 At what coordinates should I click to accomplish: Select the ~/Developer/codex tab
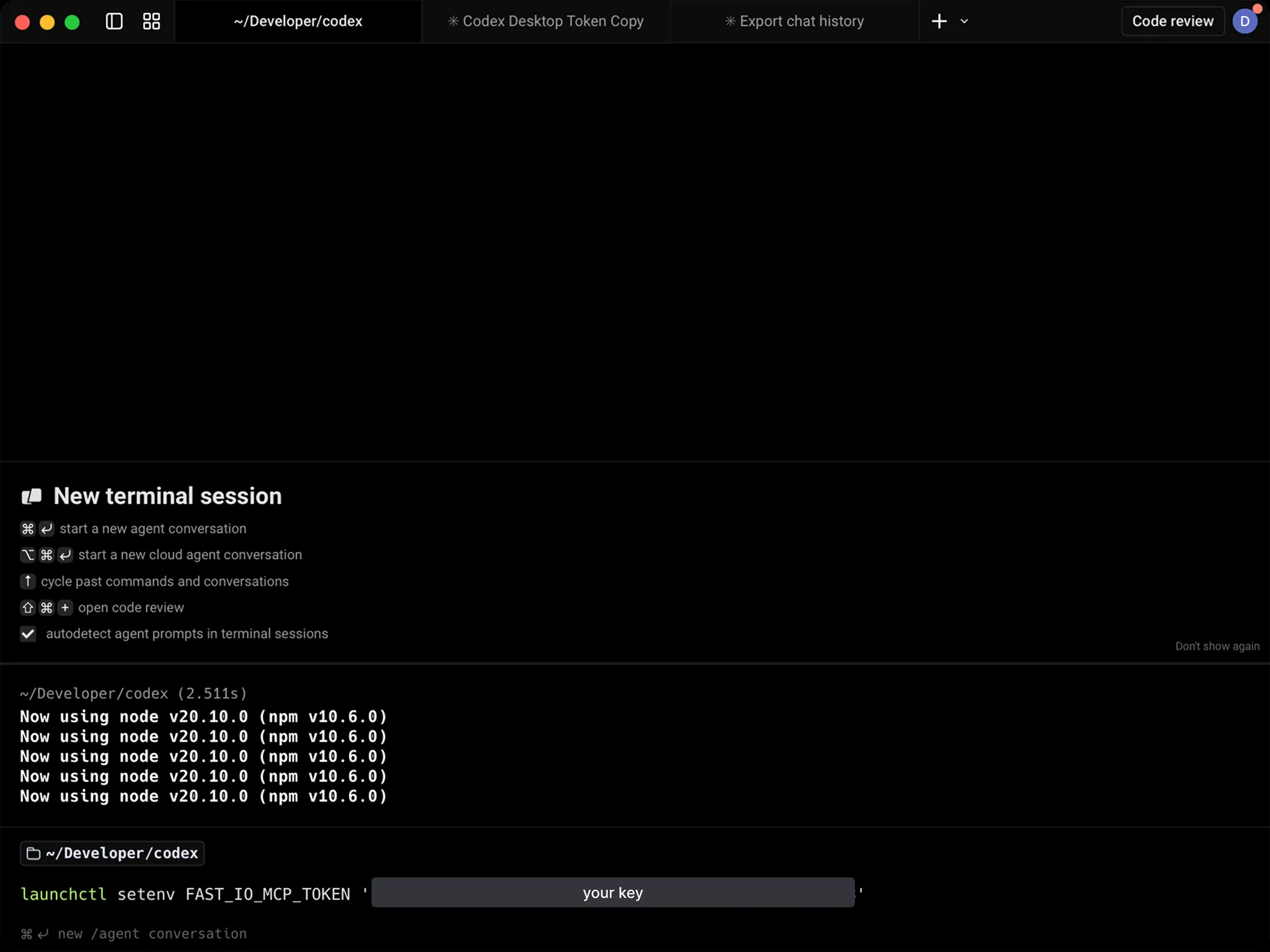pyautogui.click(x=298, y=21)
